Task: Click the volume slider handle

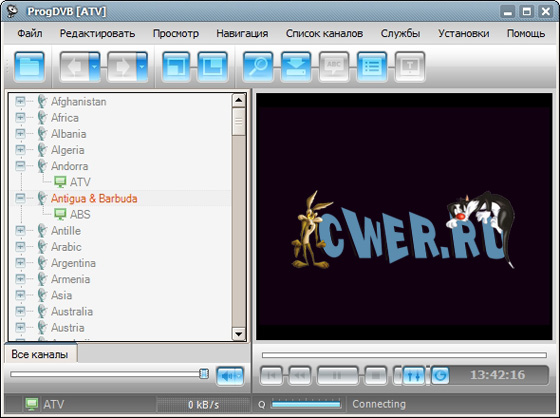Action: tap(204, 374)
